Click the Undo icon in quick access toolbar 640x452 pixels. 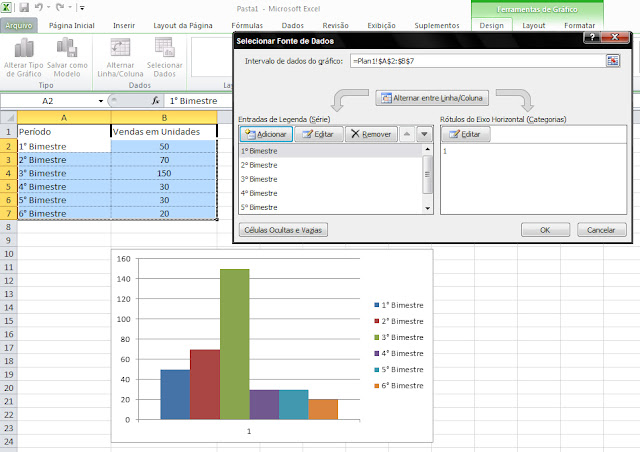(38, 7)
